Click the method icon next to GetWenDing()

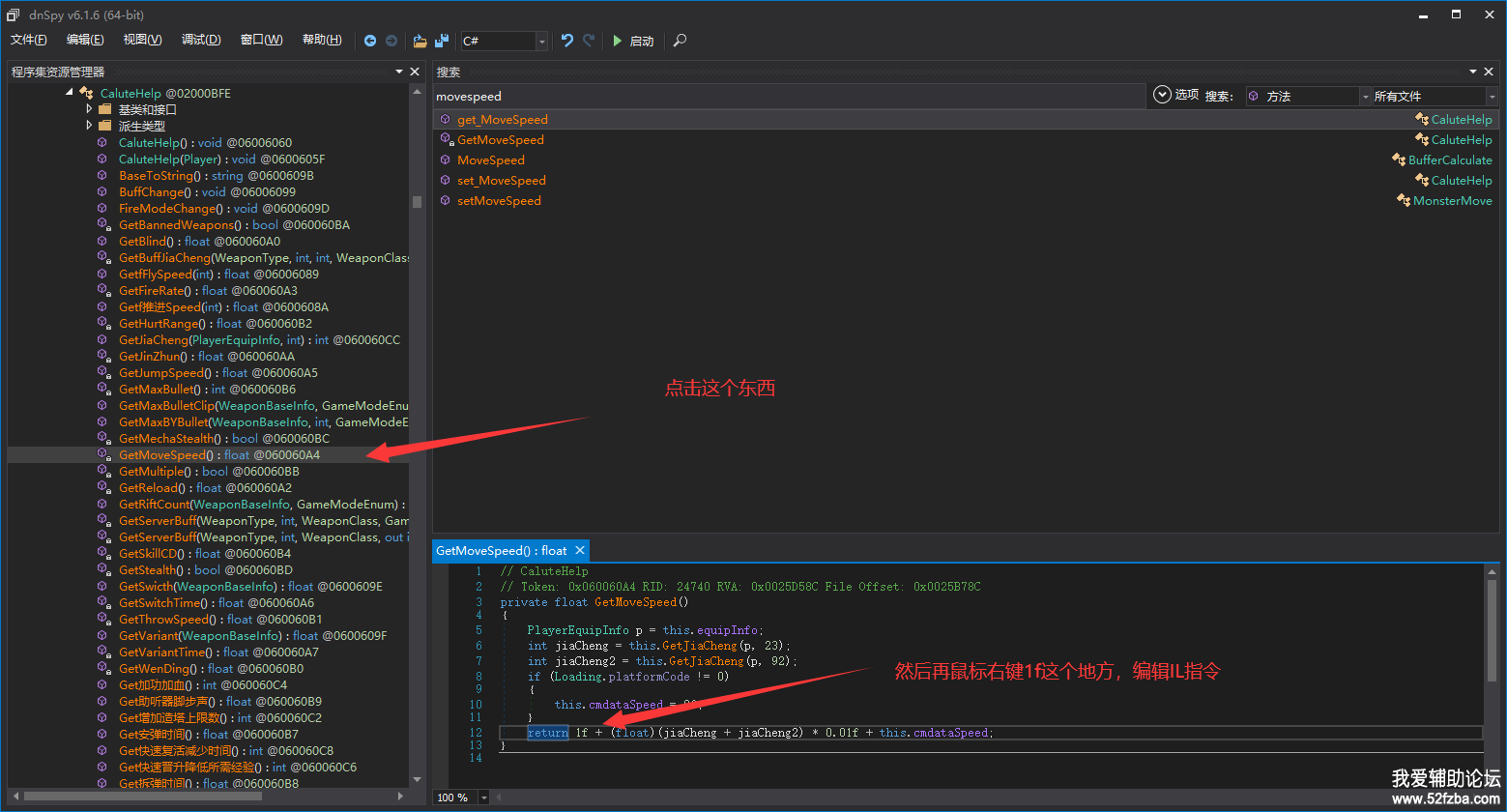102,668
